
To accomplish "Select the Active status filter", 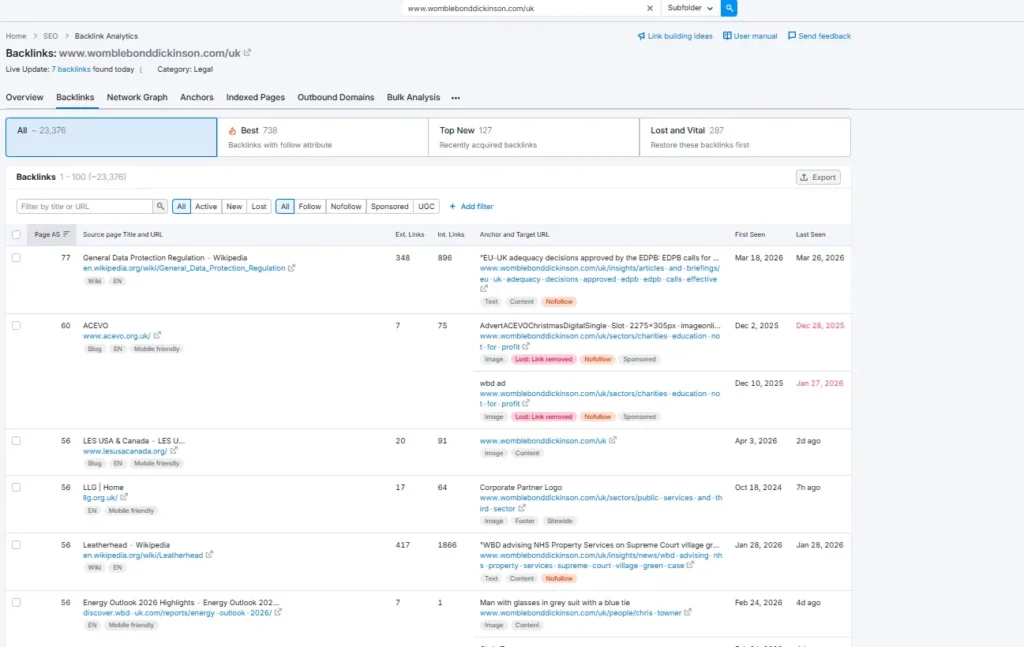I will (206, 206).
